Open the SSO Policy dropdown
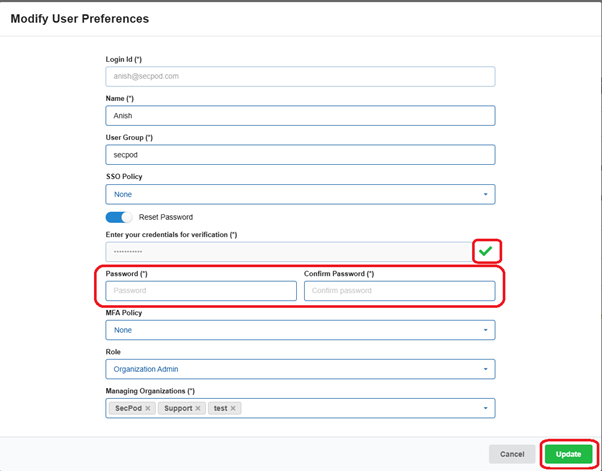 (300, 194)
